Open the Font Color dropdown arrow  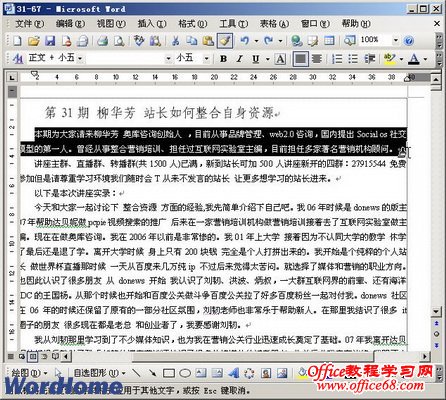pos(425,59)
